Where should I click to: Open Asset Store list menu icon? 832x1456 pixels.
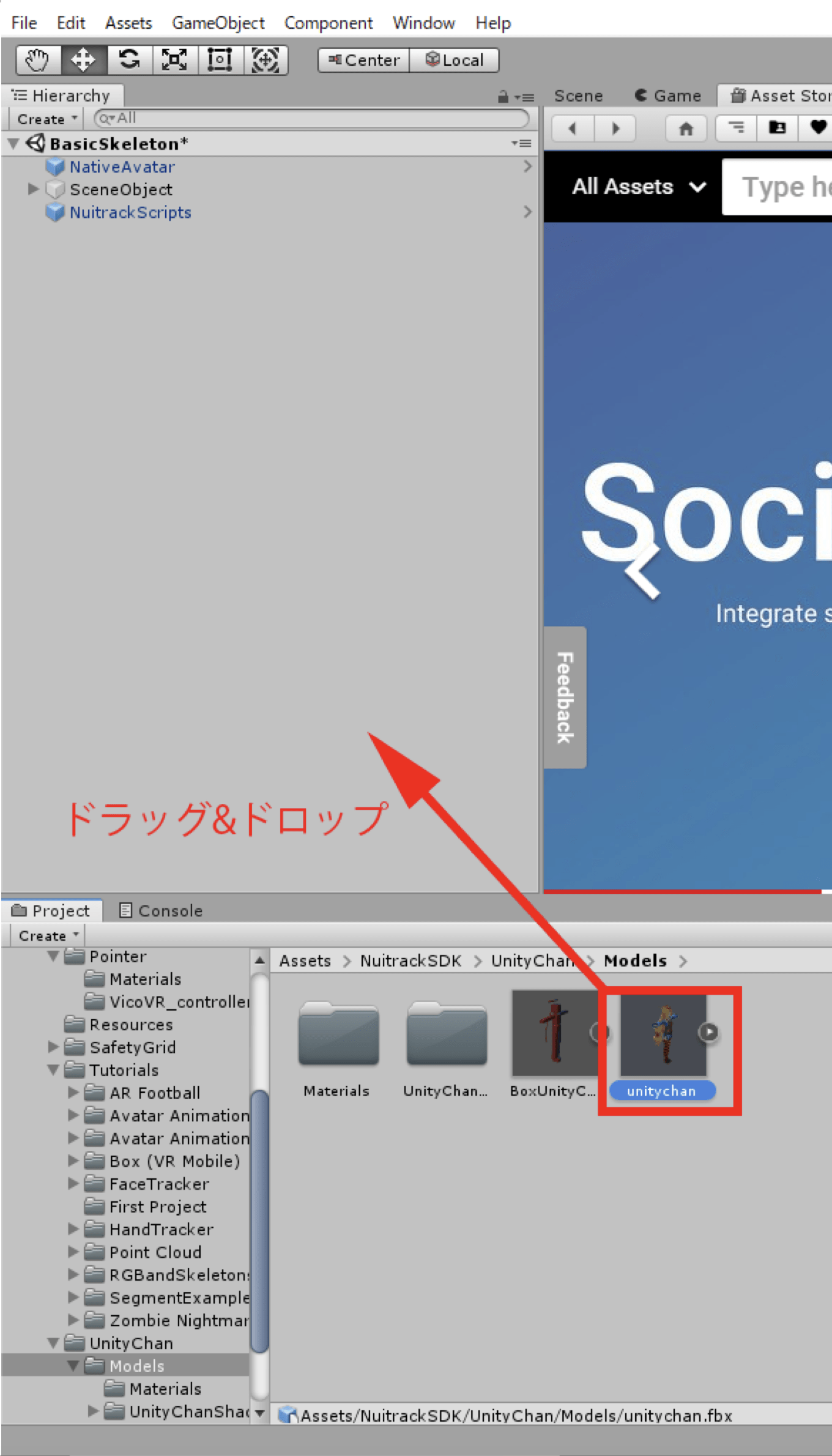point(737,128)
